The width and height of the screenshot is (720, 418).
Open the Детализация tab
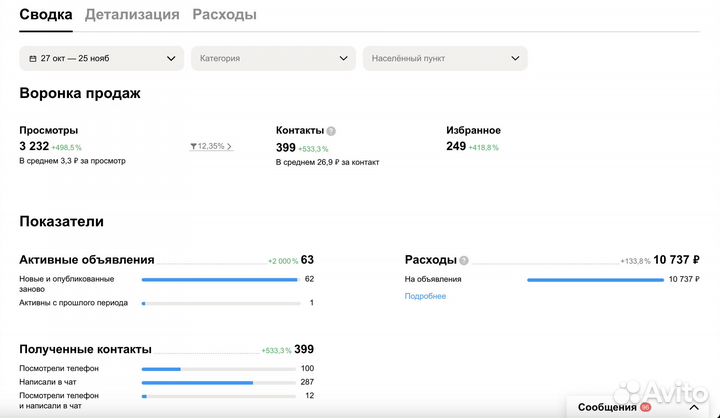click(x=132, y=15)
